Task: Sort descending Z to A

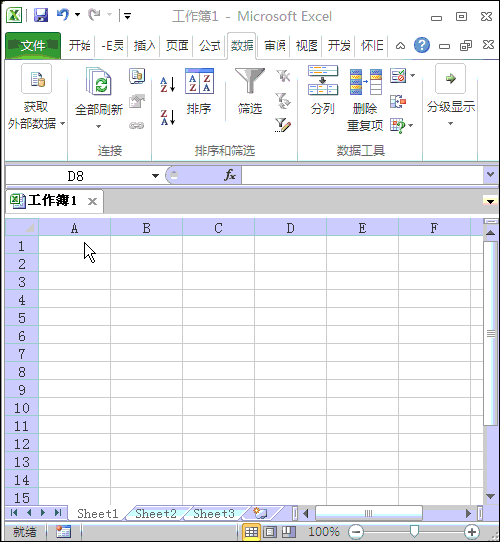Action: 168,117
